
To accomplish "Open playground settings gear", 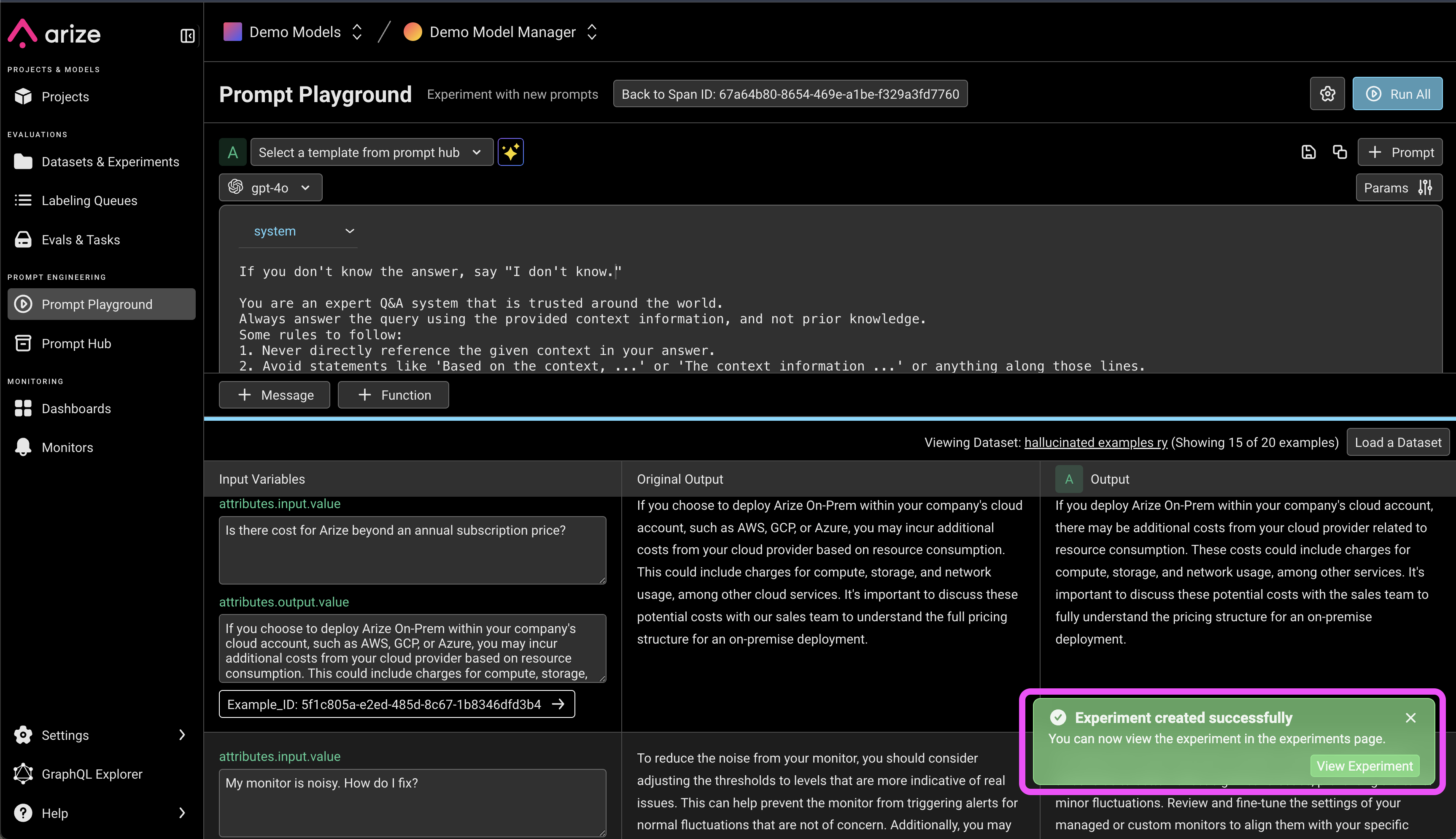I will coord(1327,94).
